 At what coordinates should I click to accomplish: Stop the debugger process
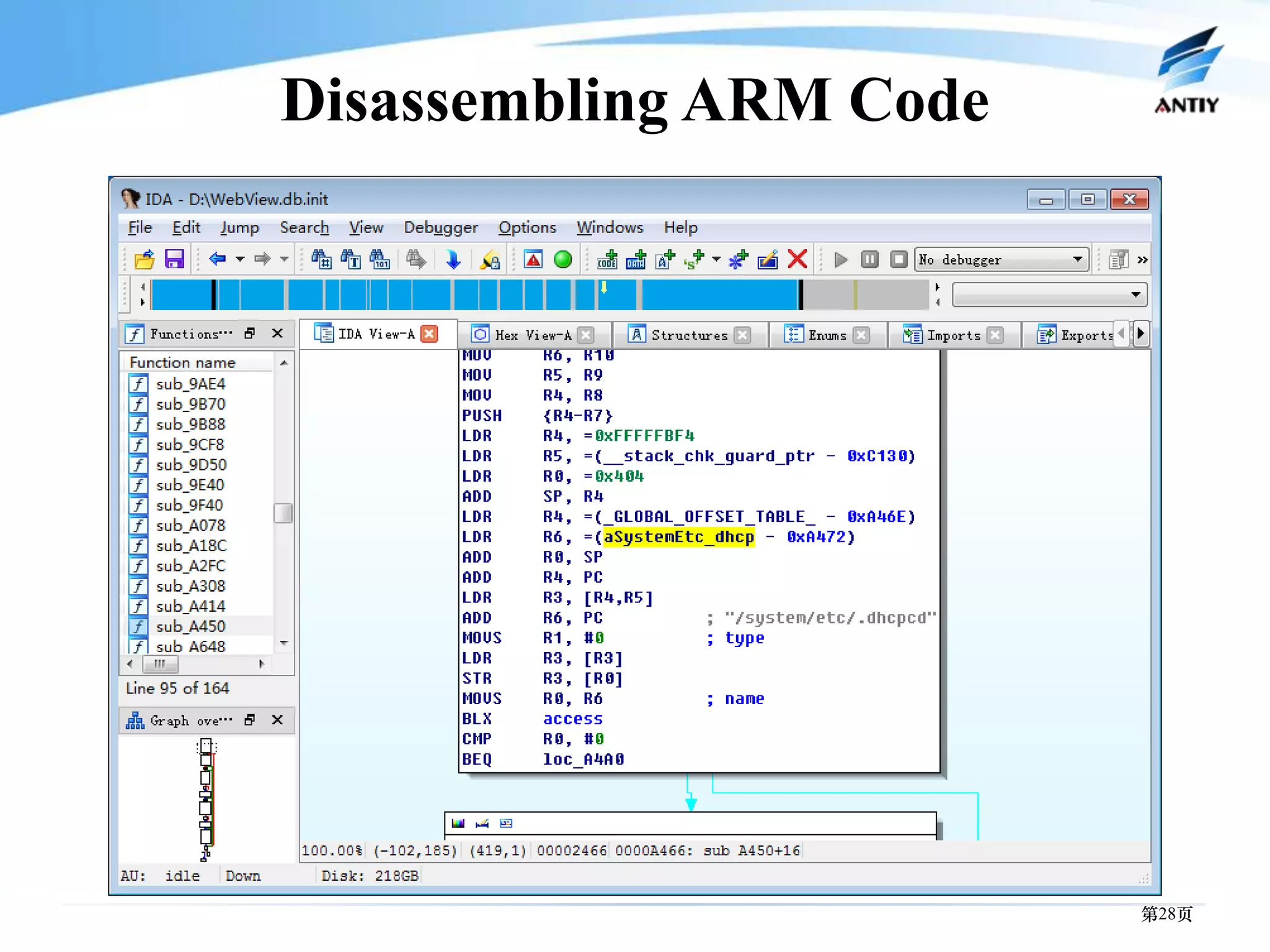pos(899,259)
